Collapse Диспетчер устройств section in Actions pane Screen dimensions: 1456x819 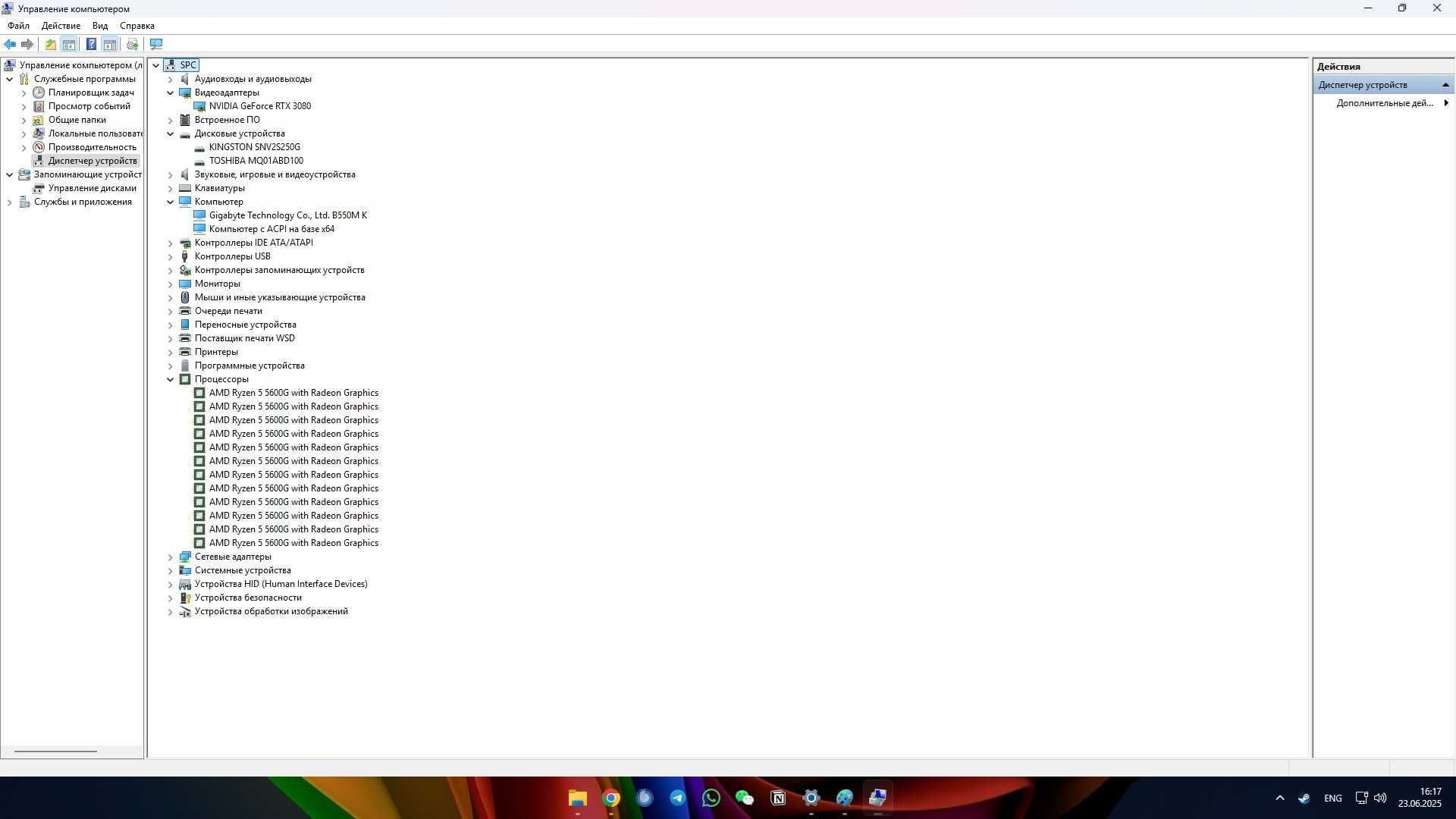coord(1445,85)
